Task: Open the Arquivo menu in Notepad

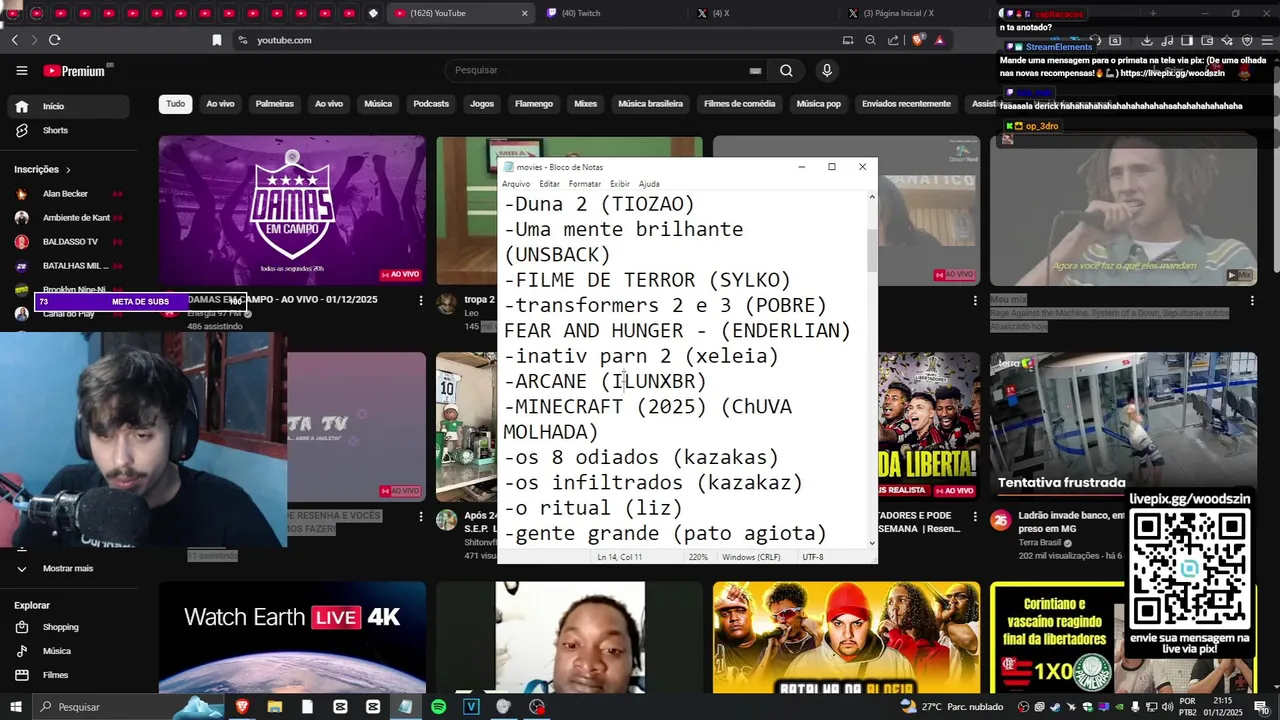Action: (516, 184)
